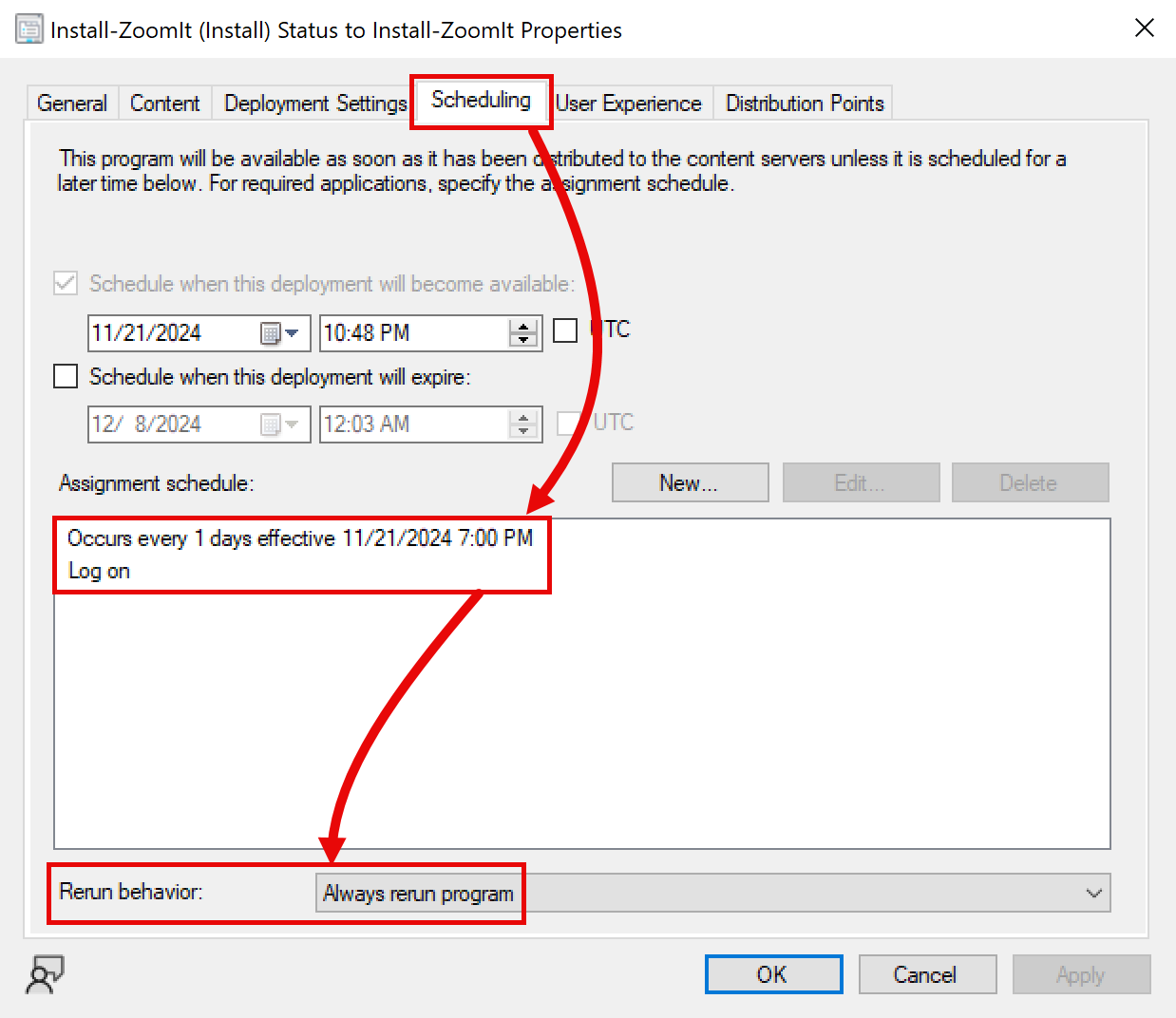Screen dimensions: 1176x1018
Task: Open the Content tab
Action: point(164,103)
